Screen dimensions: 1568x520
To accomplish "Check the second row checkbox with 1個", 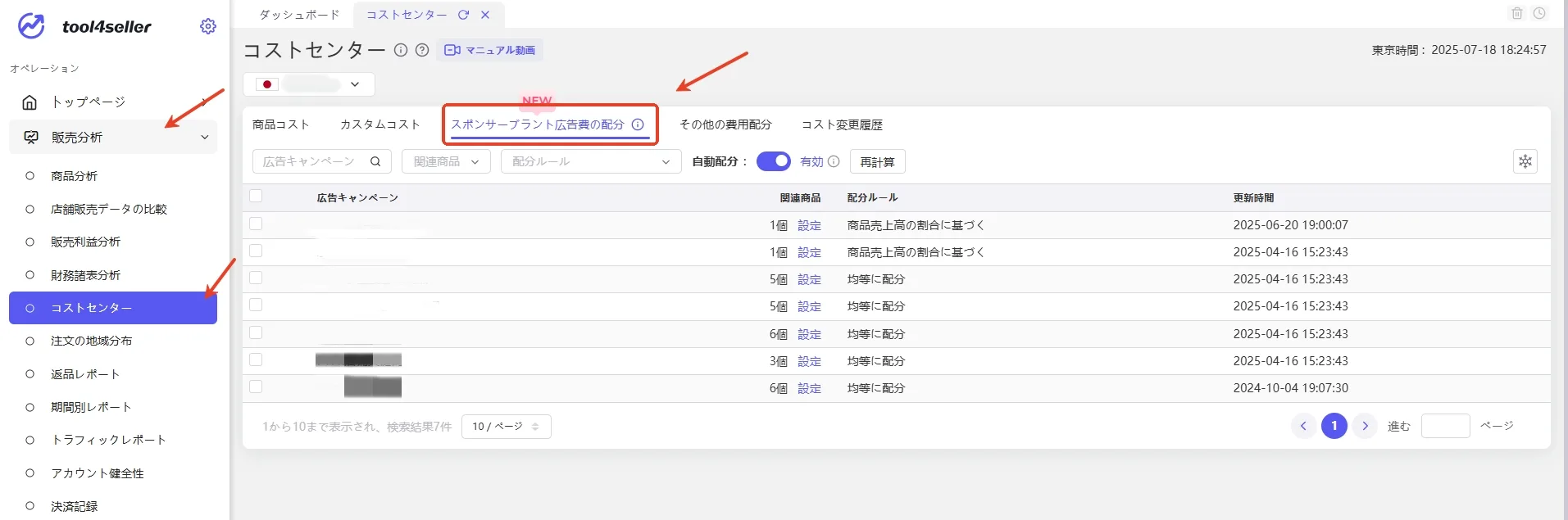I will [256, 251].
